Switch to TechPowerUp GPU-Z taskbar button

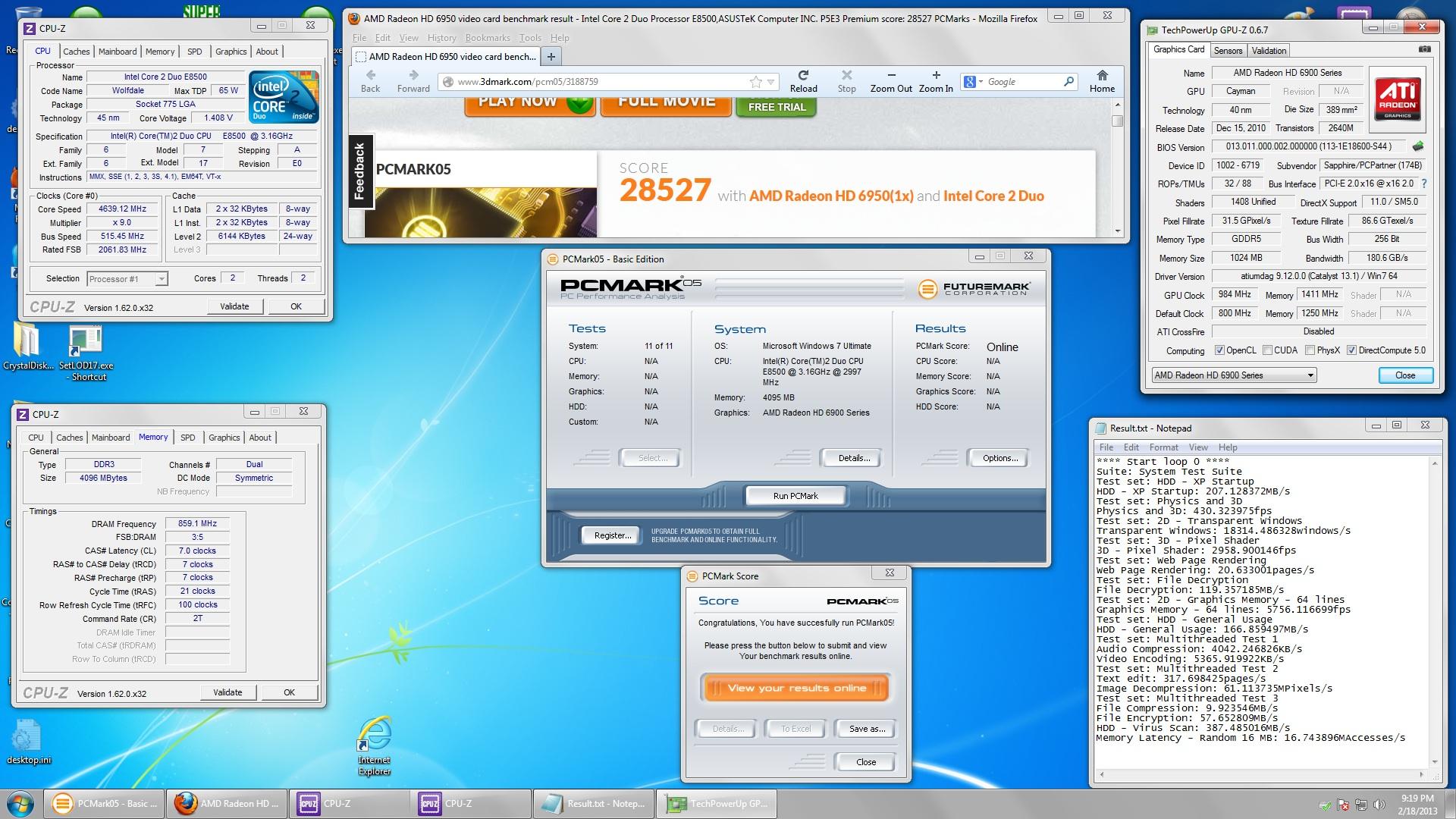[x=717, y=804]
